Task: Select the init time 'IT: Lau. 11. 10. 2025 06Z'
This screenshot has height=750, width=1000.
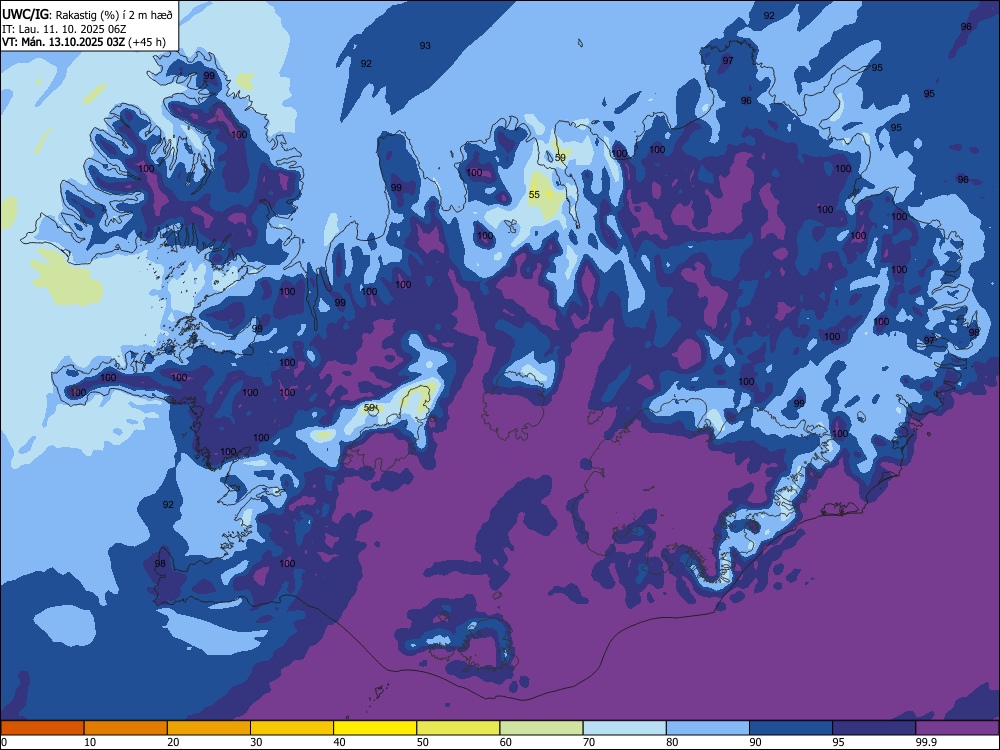Action: point(64,29)
